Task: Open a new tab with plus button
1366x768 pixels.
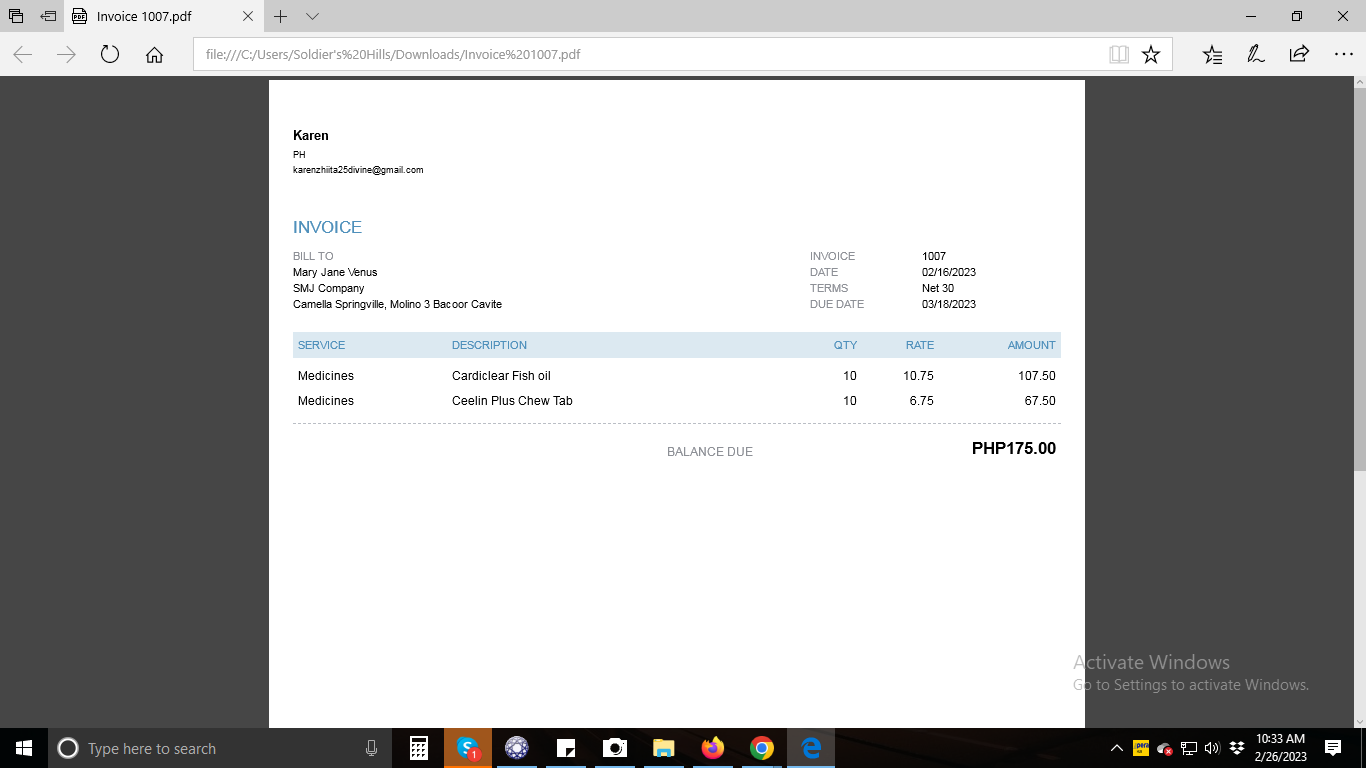Action: (281, 17)
